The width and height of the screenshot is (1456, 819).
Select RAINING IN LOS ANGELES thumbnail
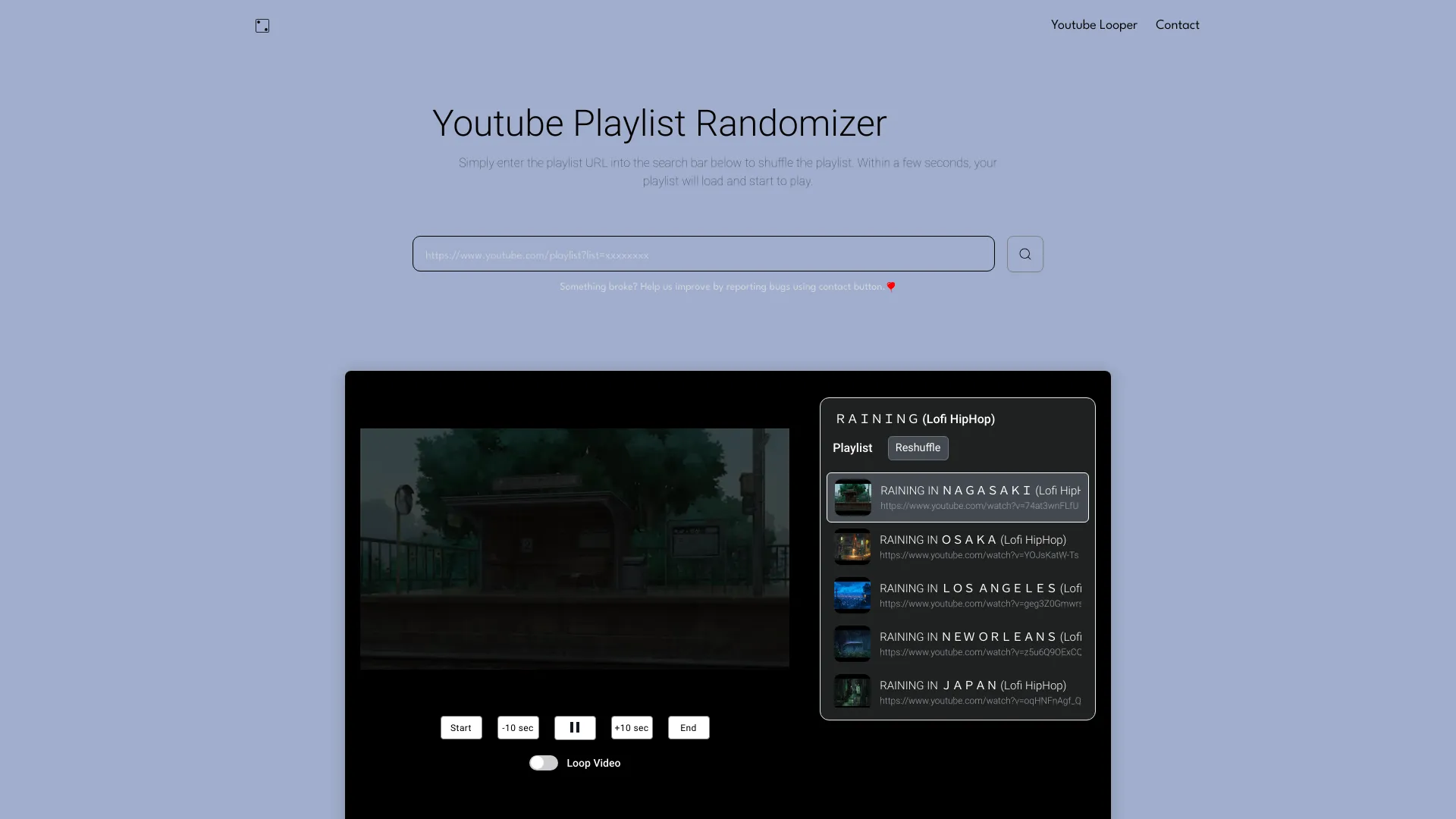coord(852,595)
